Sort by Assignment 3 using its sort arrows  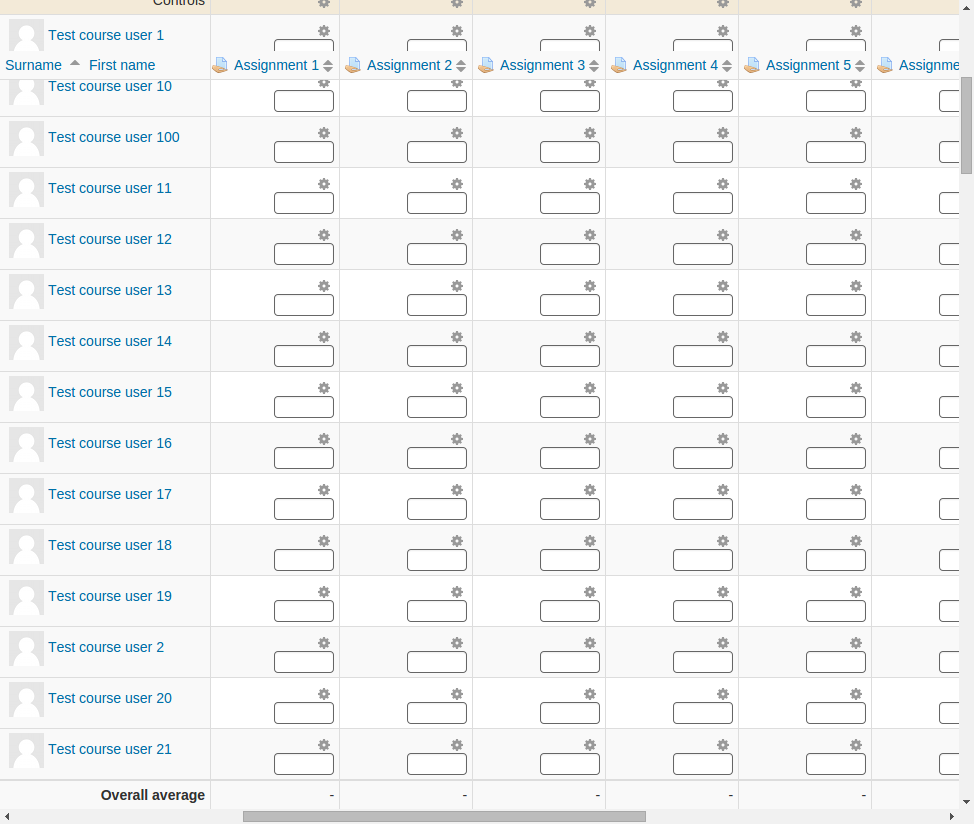click(x=594, y=66)
